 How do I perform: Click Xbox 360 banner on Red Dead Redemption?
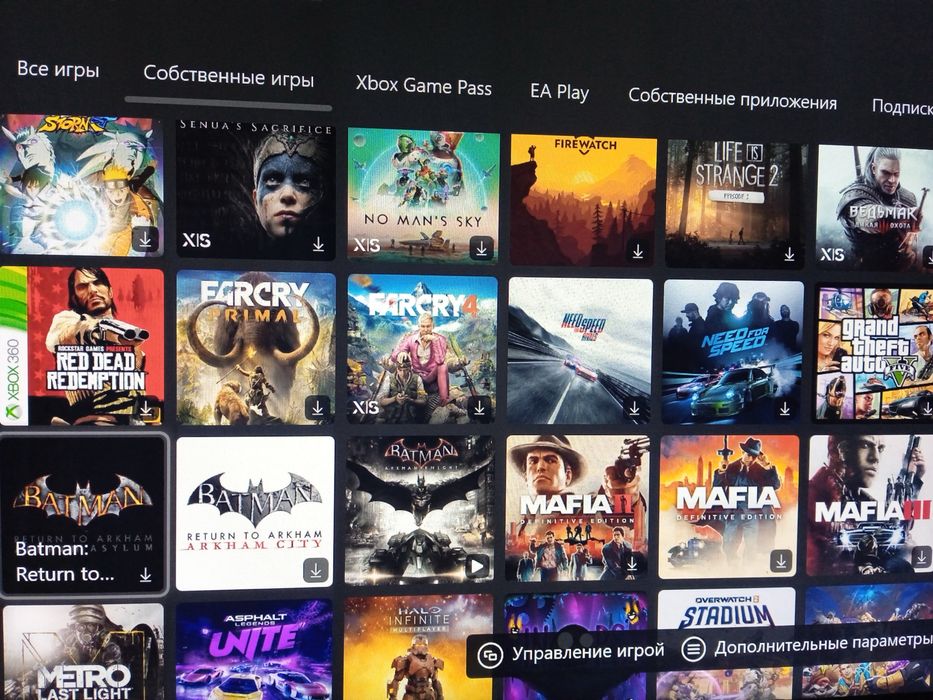coord(13,346)
